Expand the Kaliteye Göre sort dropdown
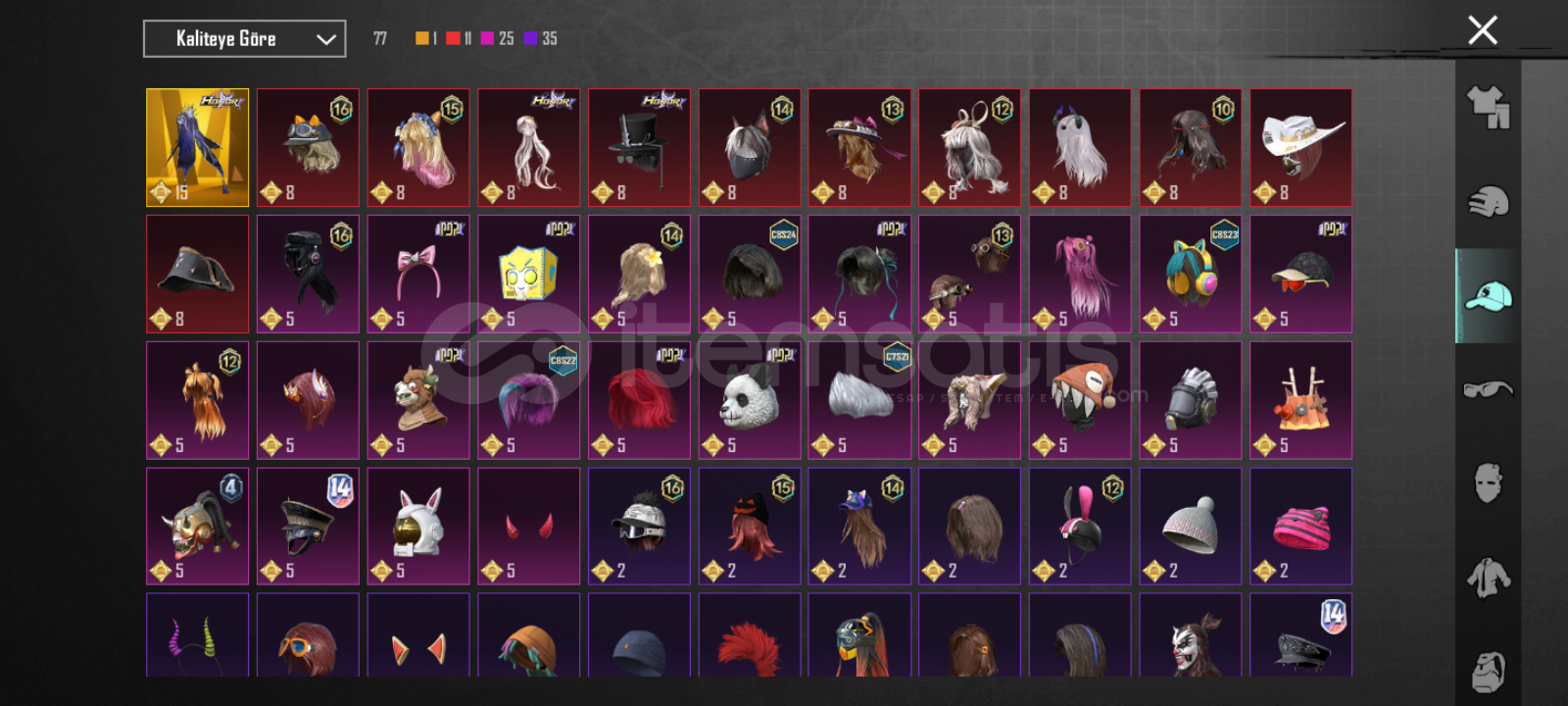Viewport: 1568px width, 706px height. tap(244, 39)
